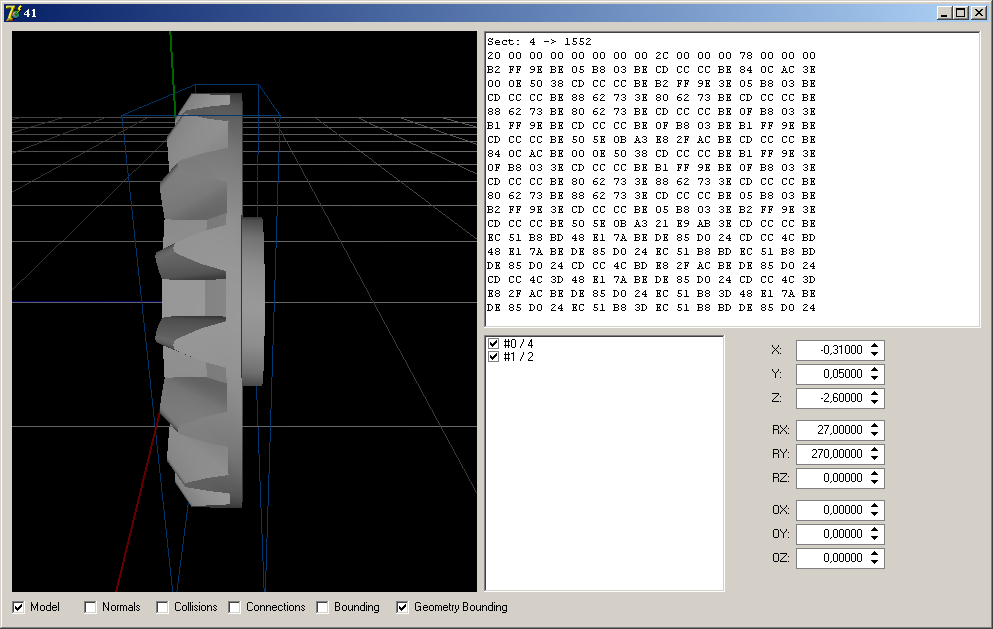
Task: Uncheck the Model checkbox
Action: pyautogui.click(x=18, y=607)
